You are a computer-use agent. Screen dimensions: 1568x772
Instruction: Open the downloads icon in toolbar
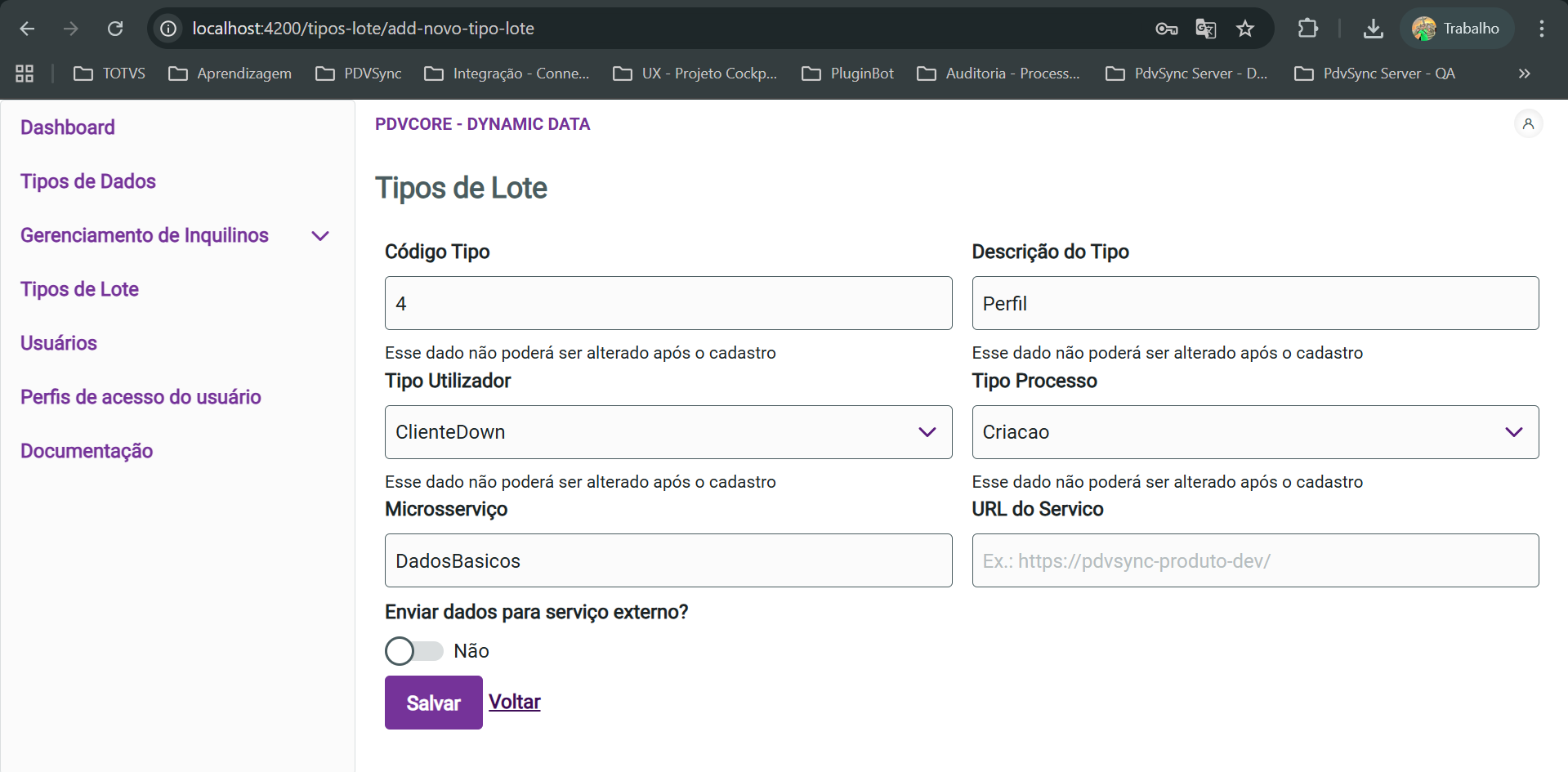tap(1373, 29)
